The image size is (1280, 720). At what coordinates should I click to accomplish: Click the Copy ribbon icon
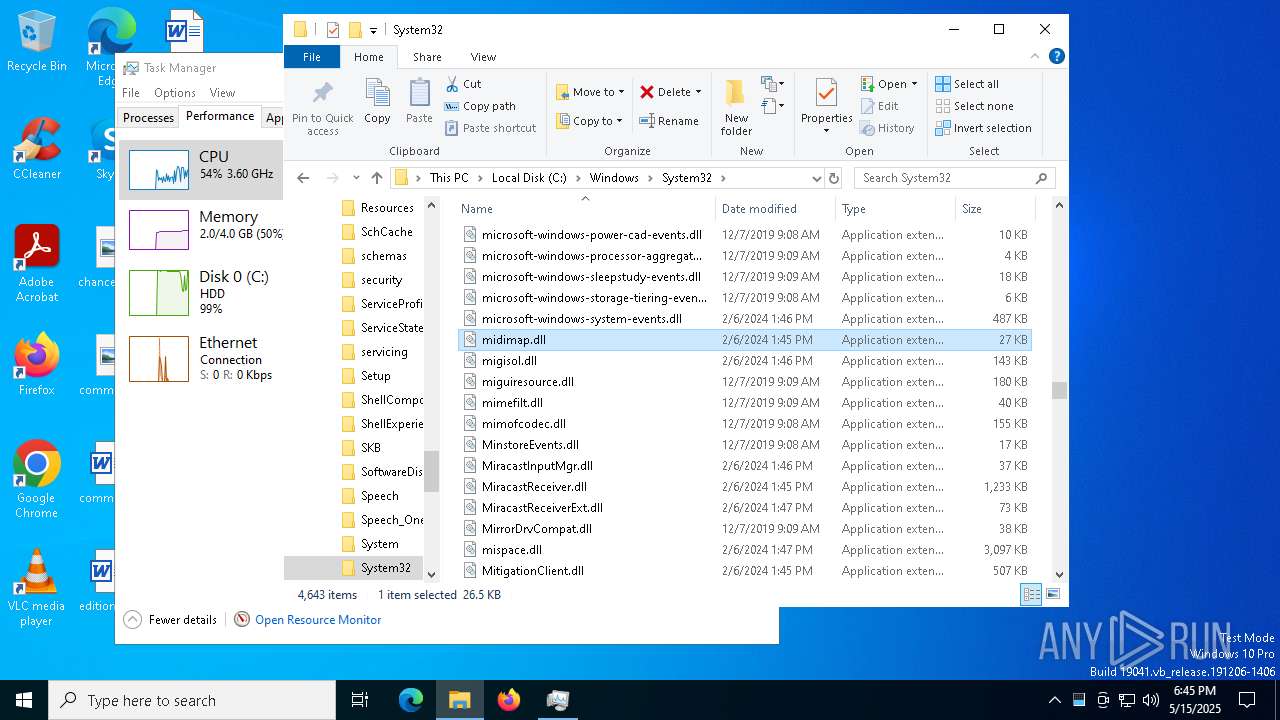coord(377,101)
